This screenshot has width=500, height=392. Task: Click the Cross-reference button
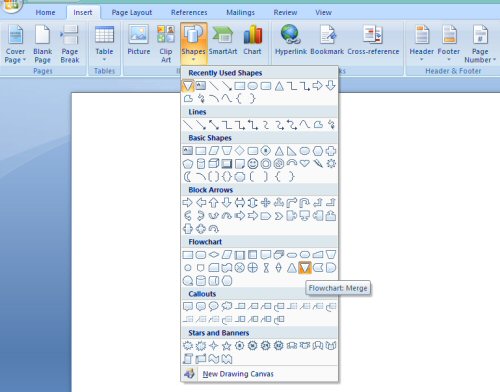[373, 40]
